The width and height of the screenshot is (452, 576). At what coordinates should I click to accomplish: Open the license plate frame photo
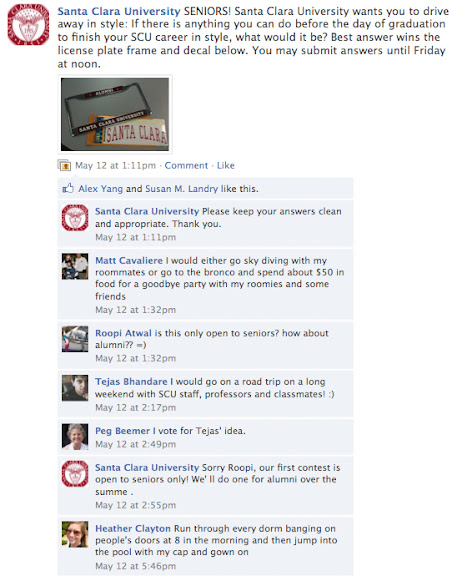[115, 114]
